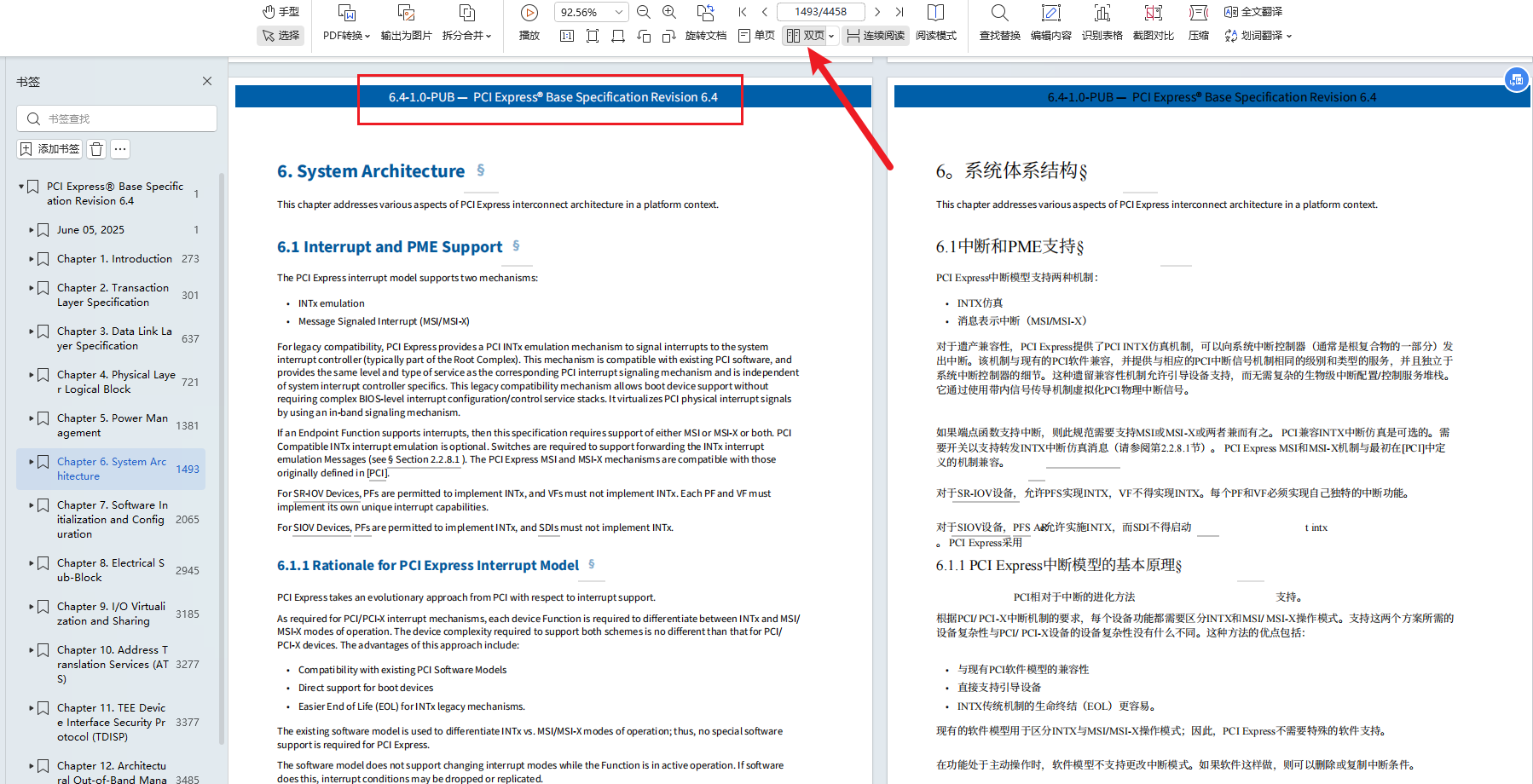1533x784 pixels.
Task: Open Chapter 12. Architectural Out-of-Band bookmark
Action: 113,772
